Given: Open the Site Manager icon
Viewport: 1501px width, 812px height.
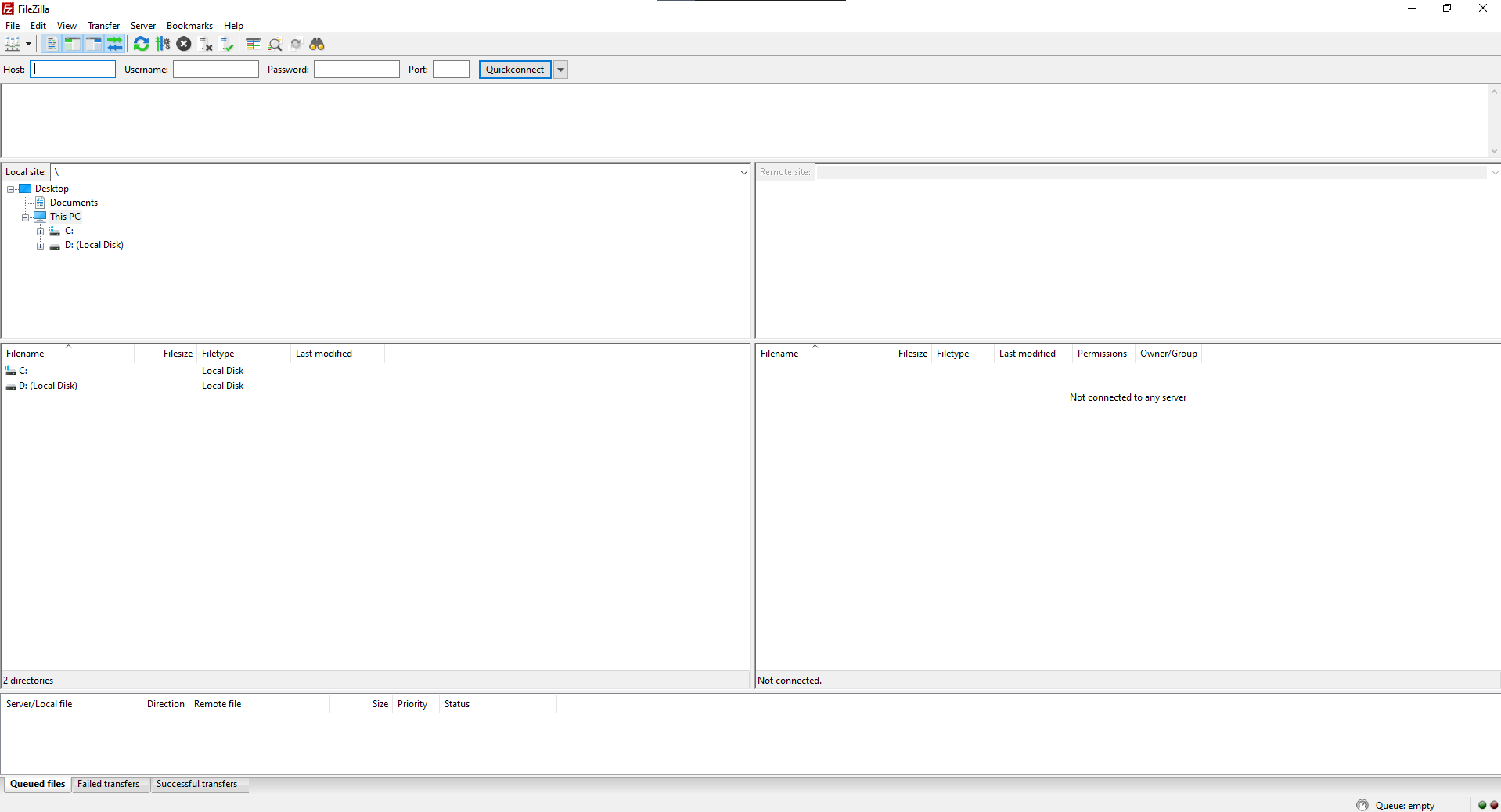Looking at the screenshot, I should pos(13,44).
